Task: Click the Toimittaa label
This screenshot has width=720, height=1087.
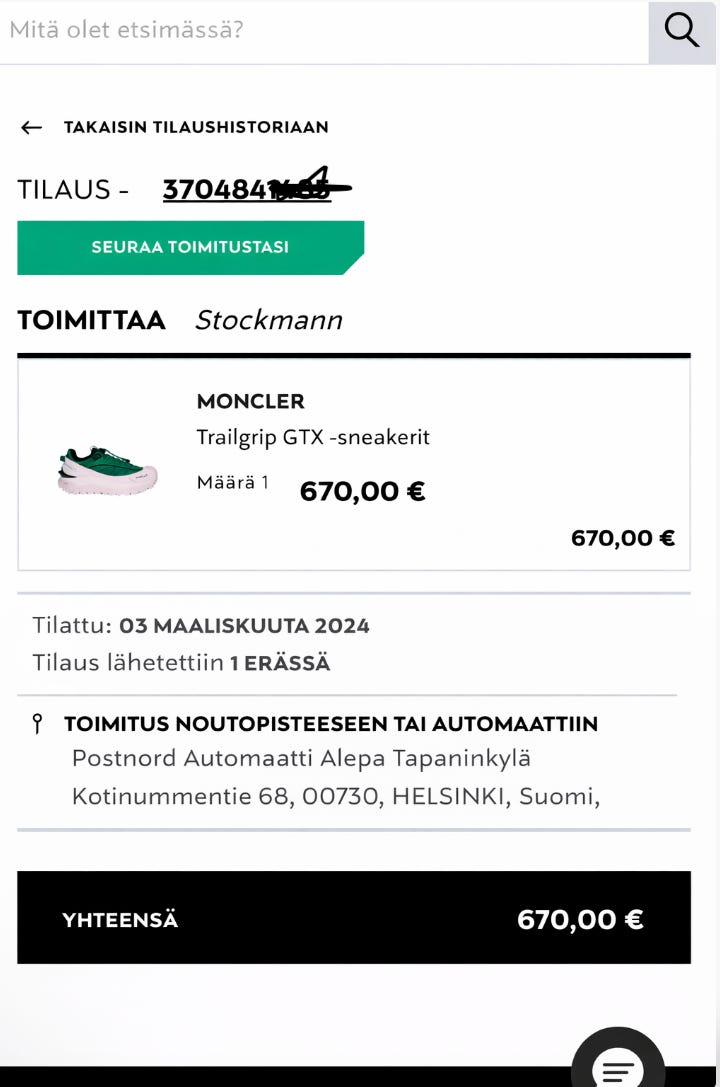Action: coord(91,320)
